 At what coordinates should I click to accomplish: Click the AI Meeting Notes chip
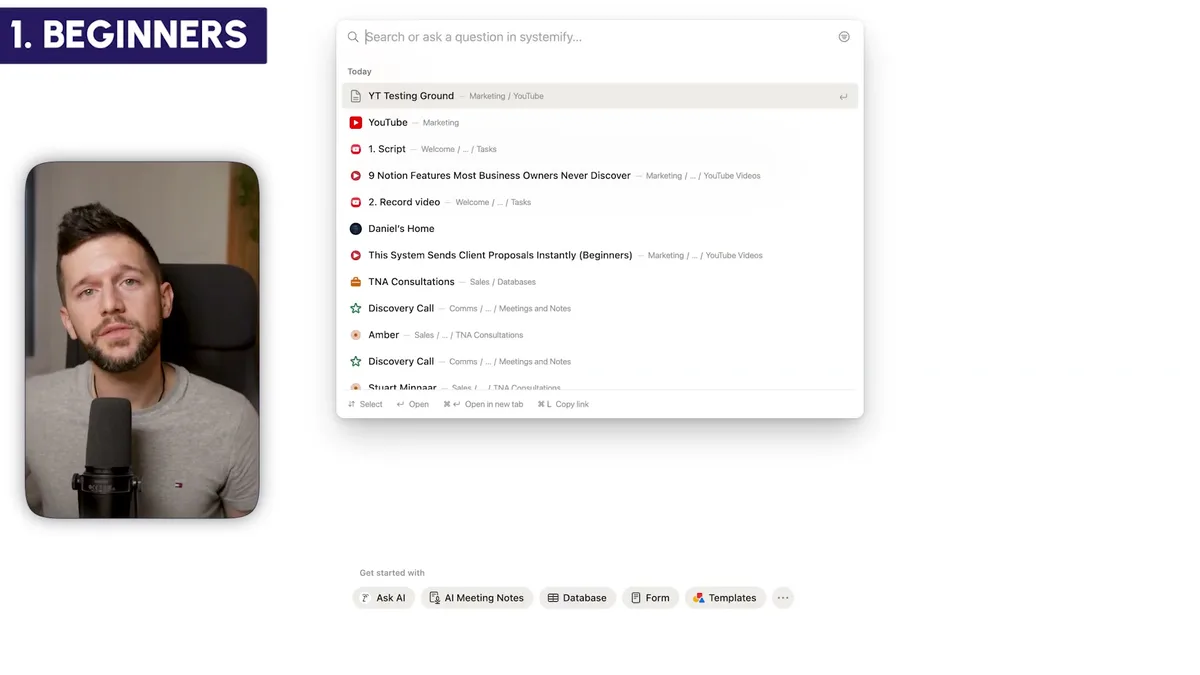(x=477, y=597)
